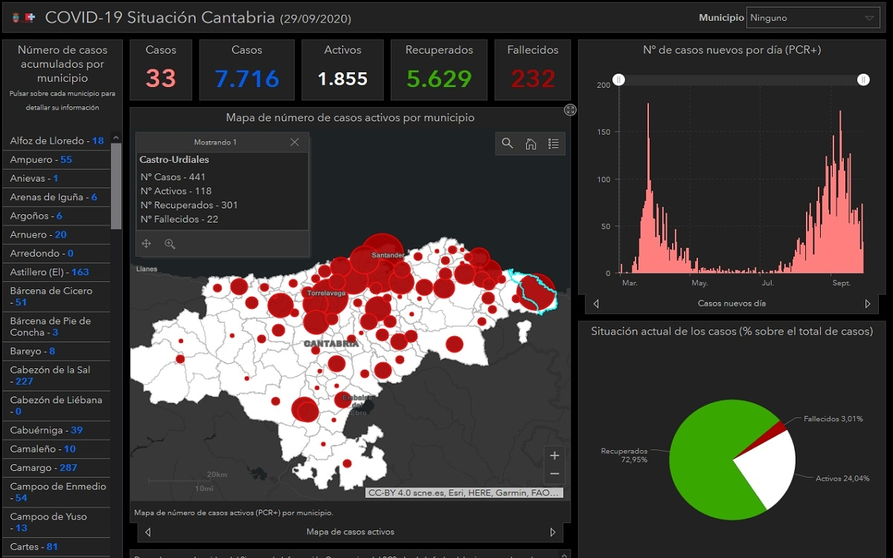Select Campoo de Yuso - 13
893x558 pixels.
(56, 523)
